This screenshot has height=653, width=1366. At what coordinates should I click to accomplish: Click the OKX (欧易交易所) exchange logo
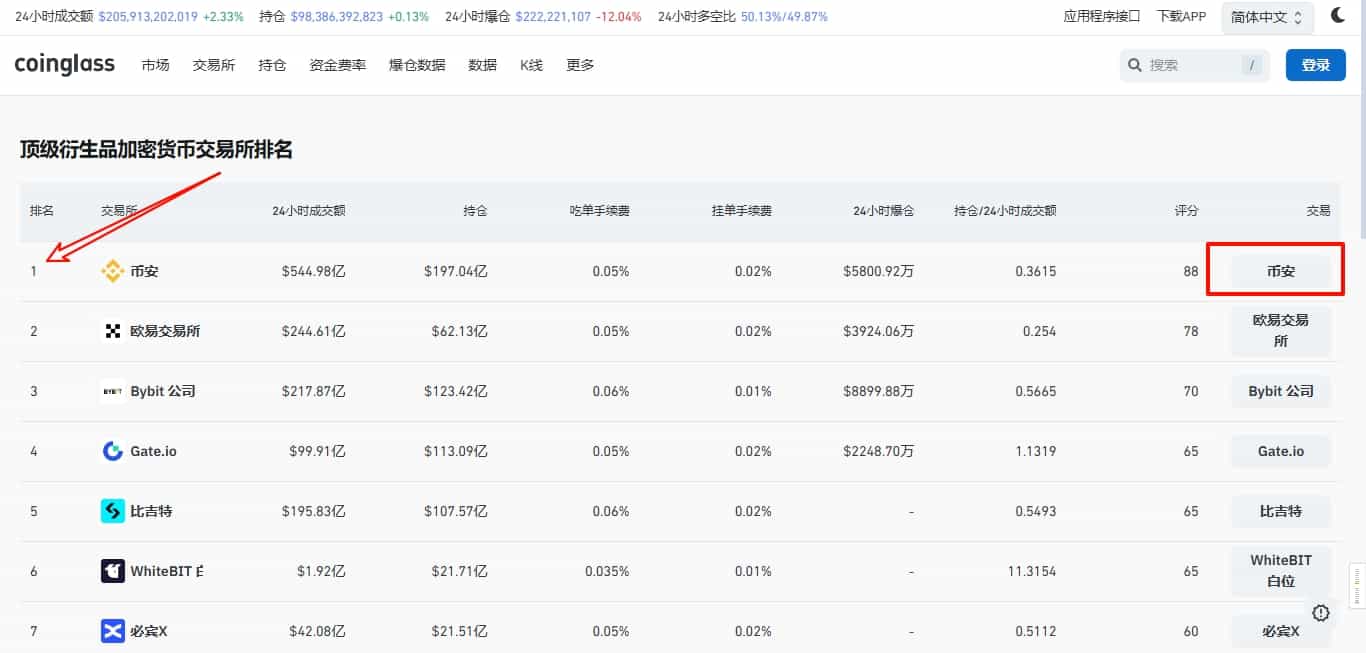coord(112,330)
